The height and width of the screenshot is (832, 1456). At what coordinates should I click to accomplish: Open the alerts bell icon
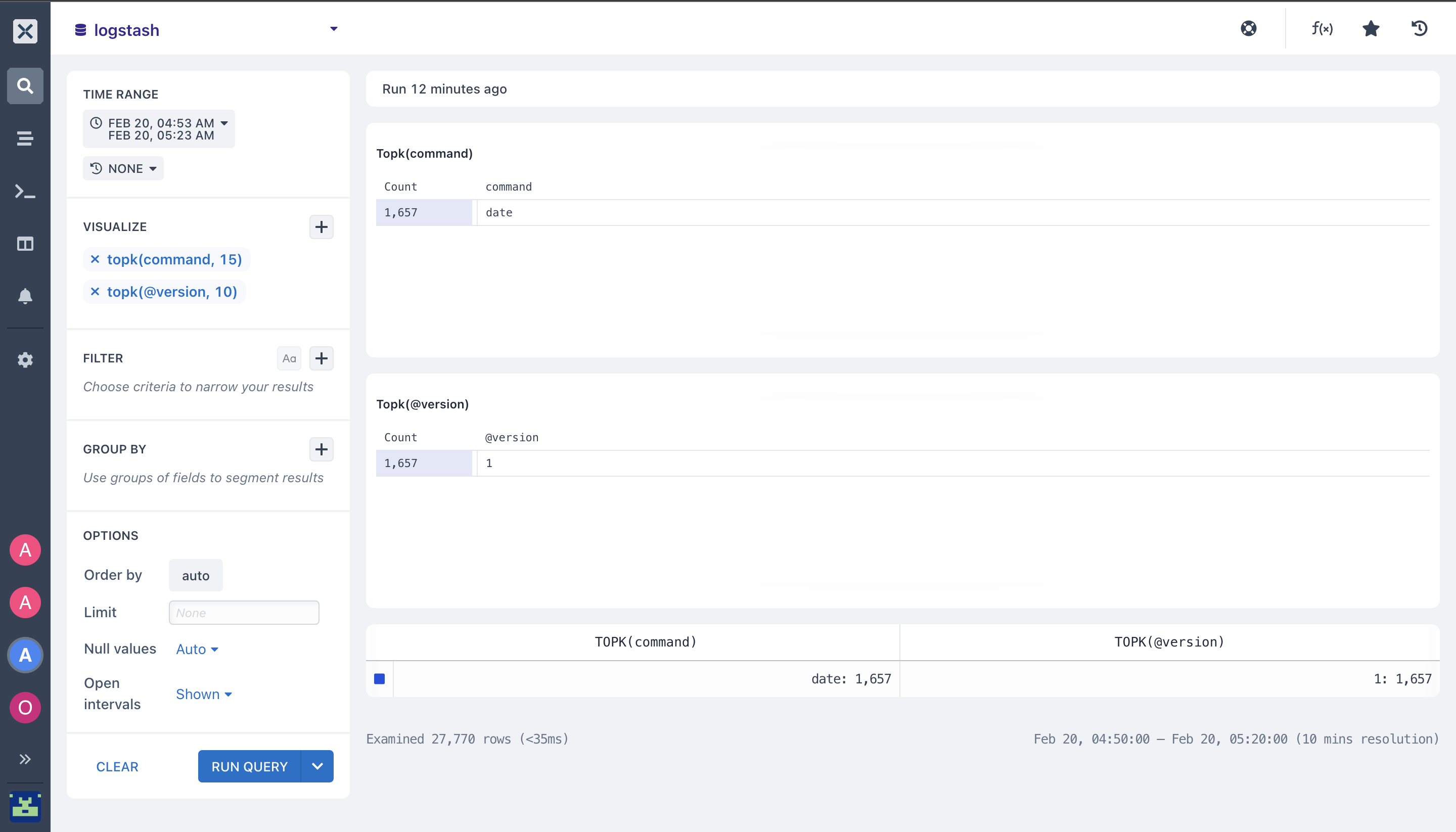click(25, 296)
